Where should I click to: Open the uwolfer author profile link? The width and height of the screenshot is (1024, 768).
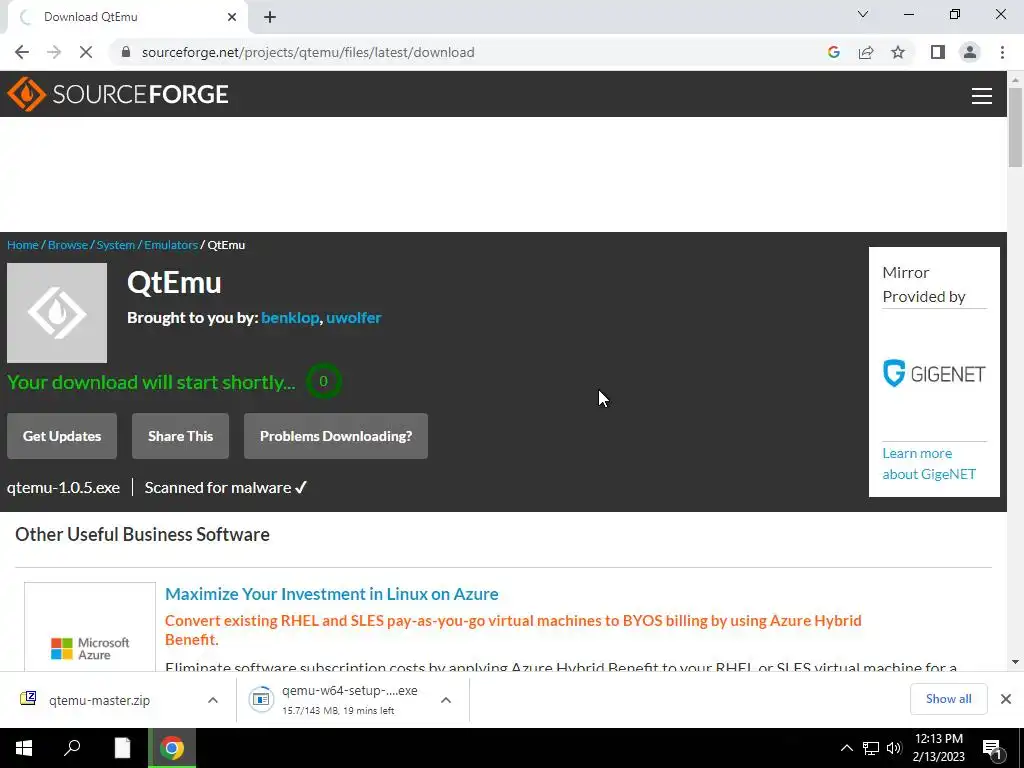click(x=354, y=317)
